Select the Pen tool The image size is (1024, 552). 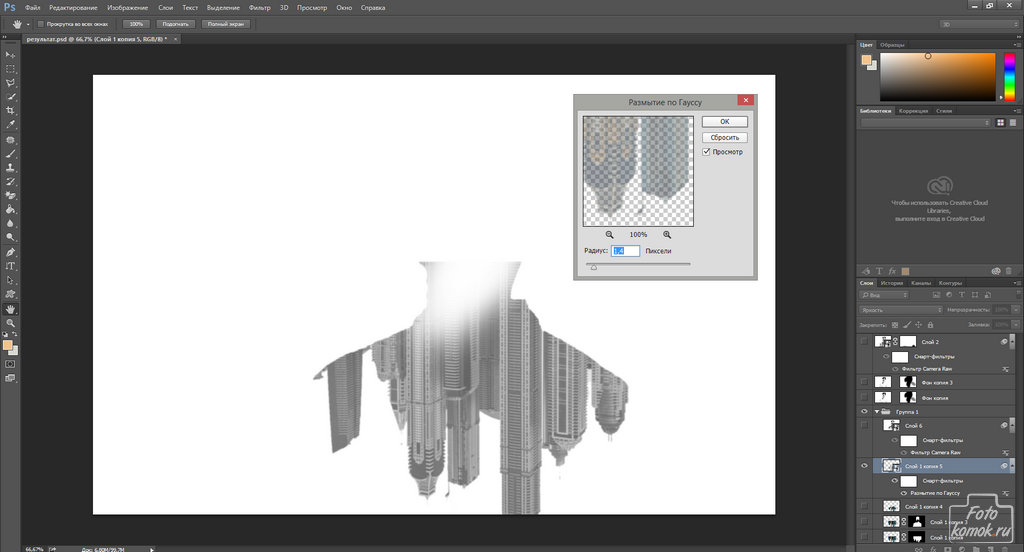10,252
